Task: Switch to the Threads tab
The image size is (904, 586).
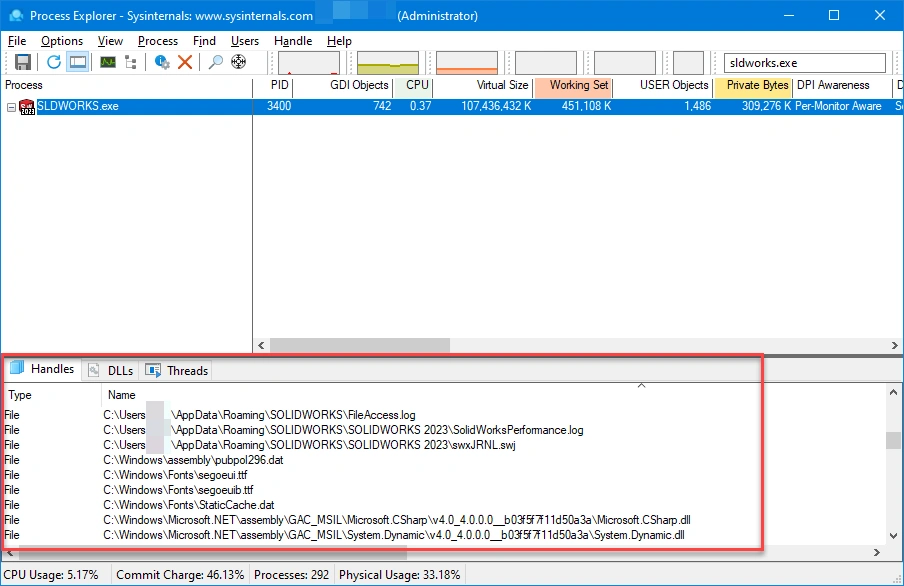Action: [177, 370]
